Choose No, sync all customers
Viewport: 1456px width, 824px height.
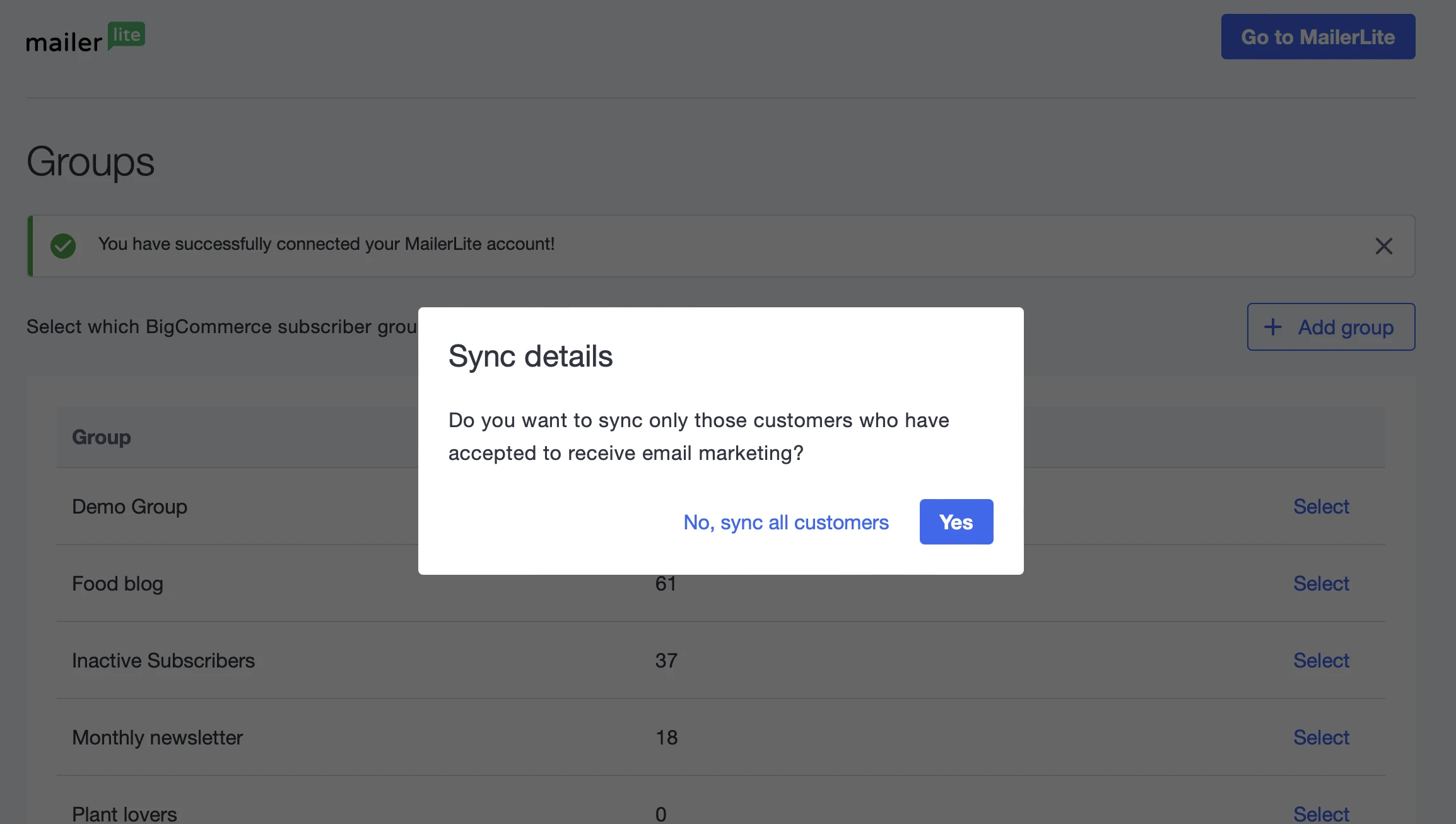click(x=785, y=522)
